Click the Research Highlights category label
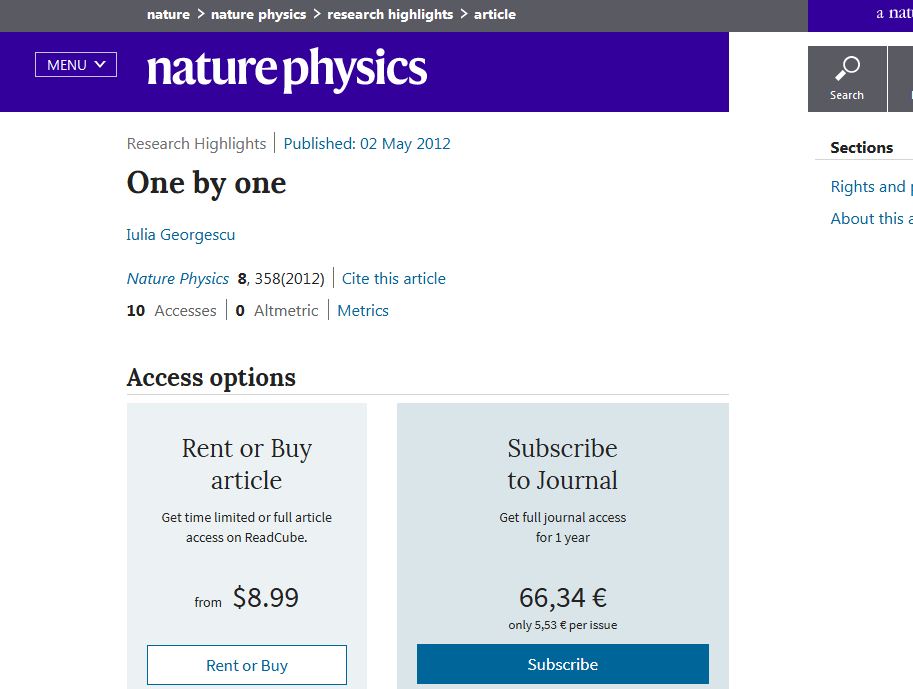The height and width of the screenshot is (689, 913). 197,144
